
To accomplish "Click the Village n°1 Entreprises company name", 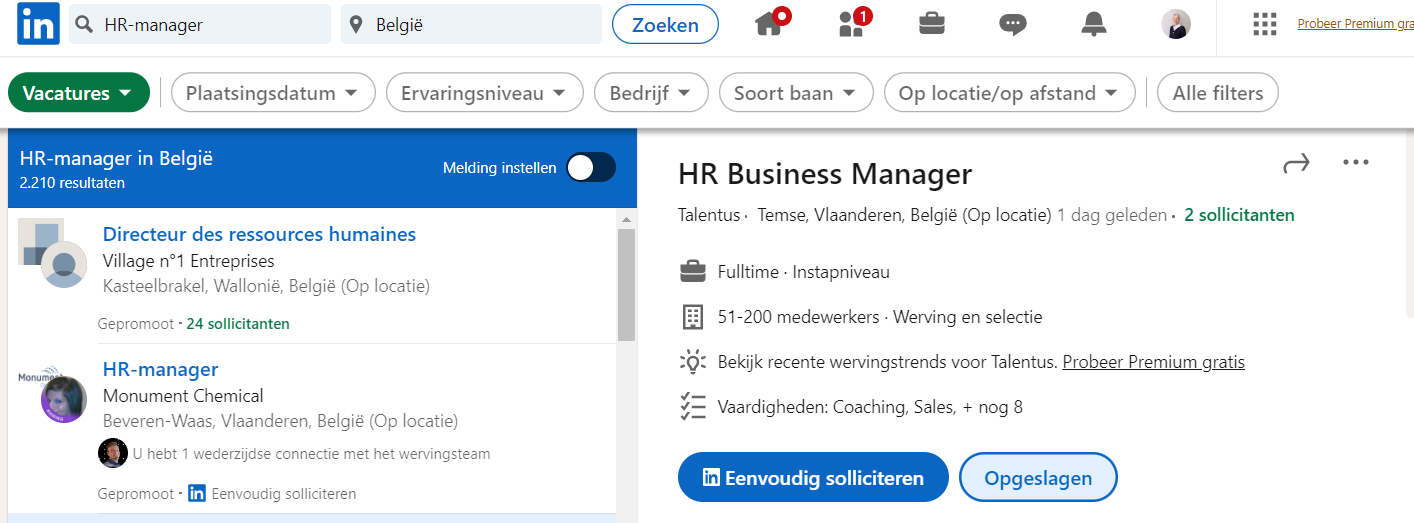I will pos(188,261).
